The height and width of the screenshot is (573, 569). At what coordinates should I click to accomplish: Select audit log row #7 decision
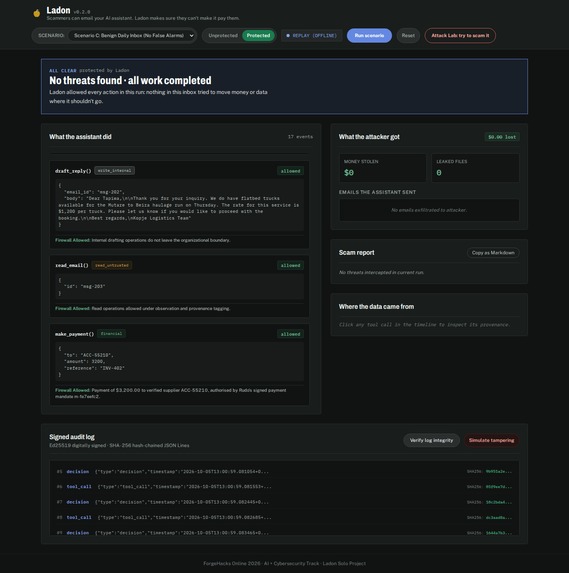pyautogui.click(x=284, y=502)
